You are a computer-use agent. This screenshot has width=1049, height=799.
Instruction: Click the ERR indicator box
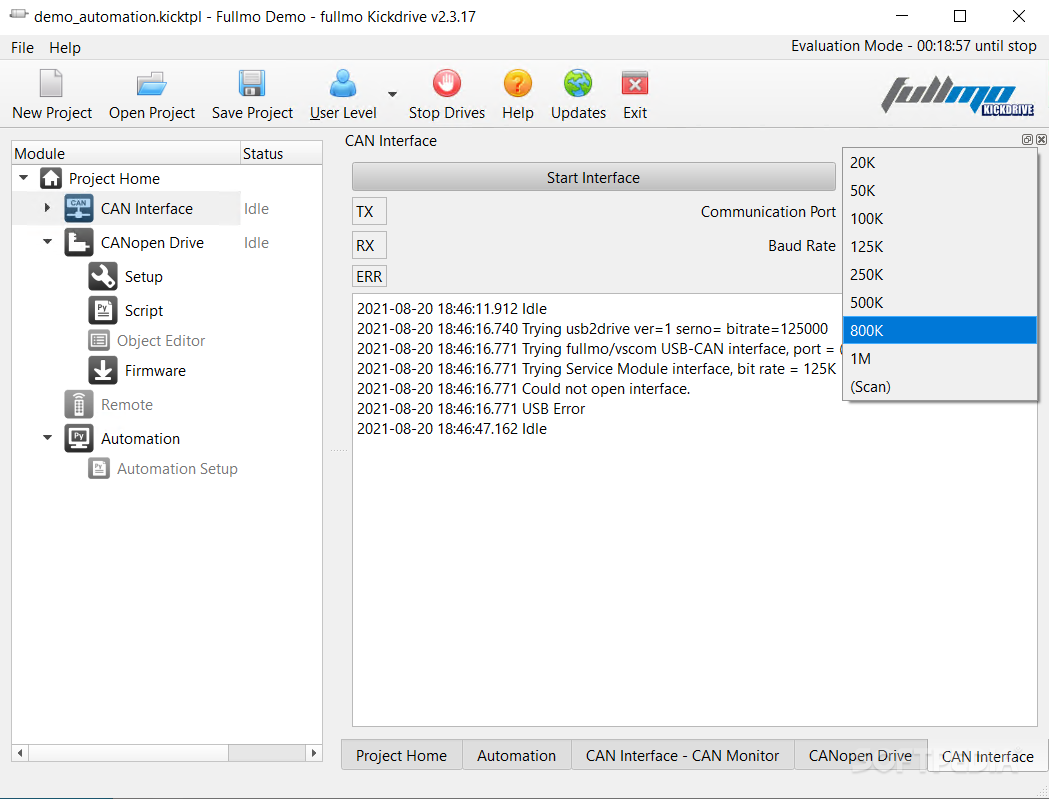point(369,276)
